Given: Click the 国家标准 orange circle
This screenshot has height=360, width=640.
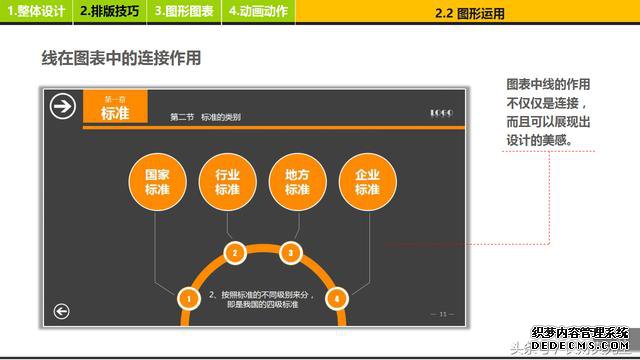Looking at the screenshot, I should click(x=158, y=182).
